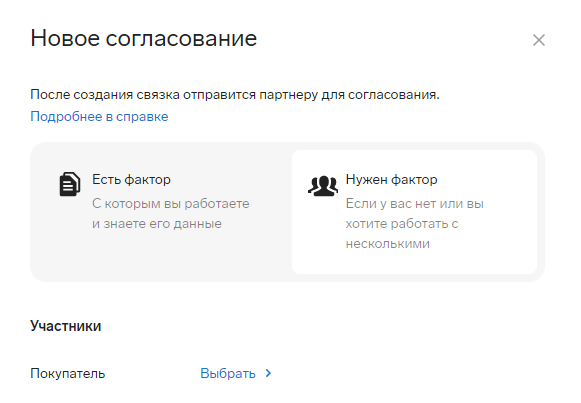
Task: Click the Если у вас нет или вы description
Action: click(x=415, y=204)
